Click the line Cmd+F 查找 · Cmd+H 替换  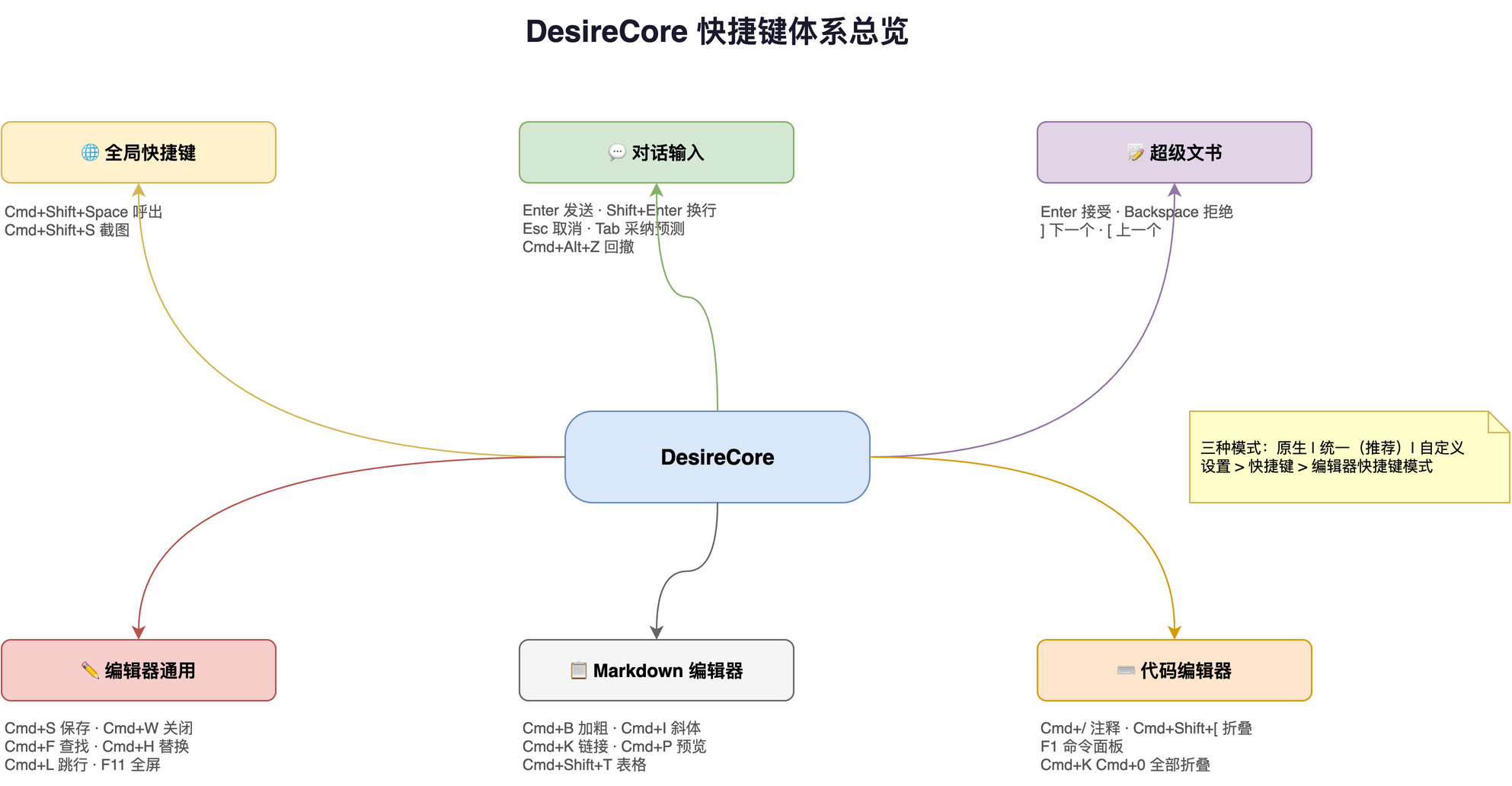[97, 746]
